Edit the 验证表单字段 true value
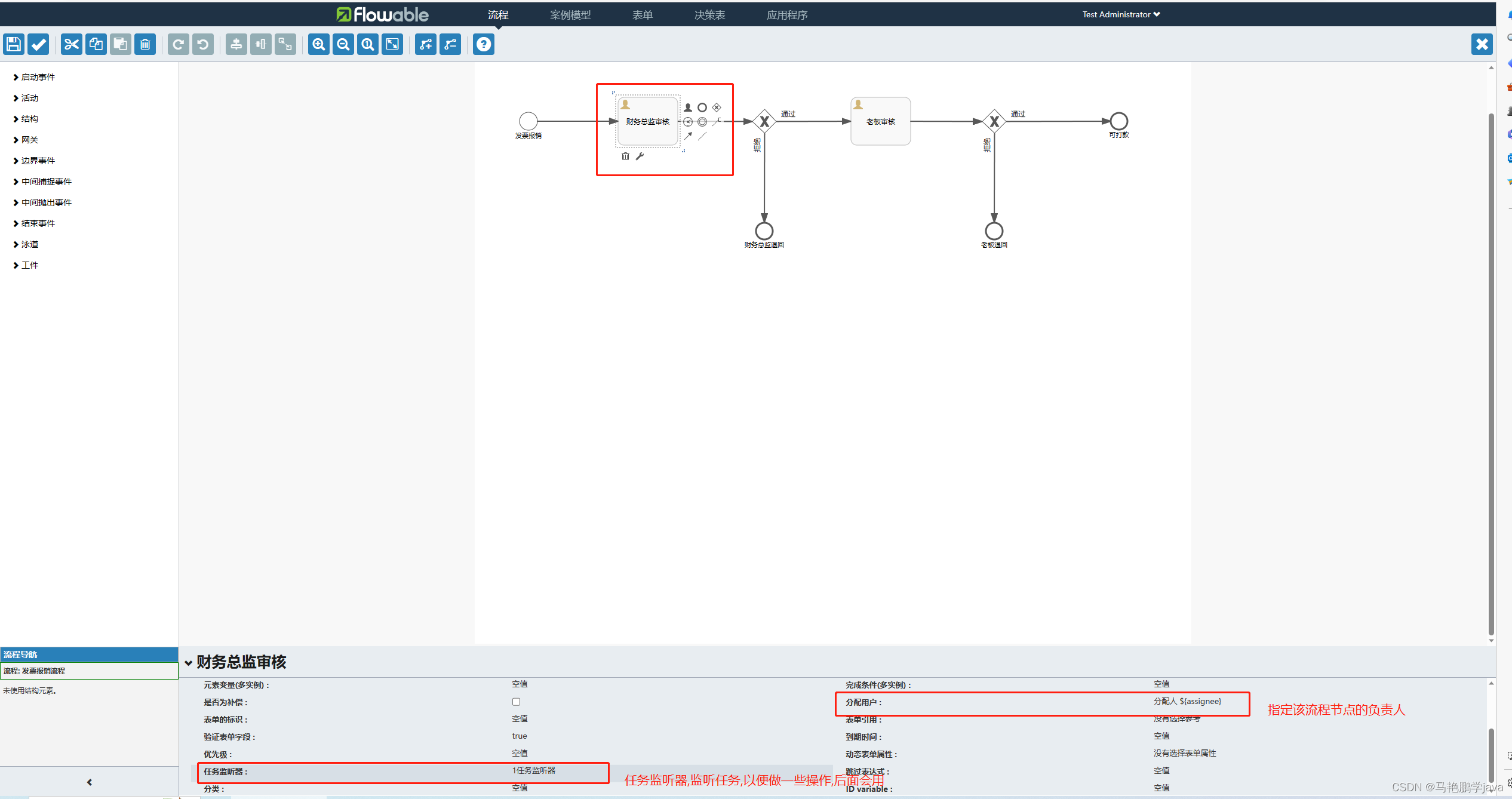This screenshot has height=799, width=1512. tap(520, 736)
